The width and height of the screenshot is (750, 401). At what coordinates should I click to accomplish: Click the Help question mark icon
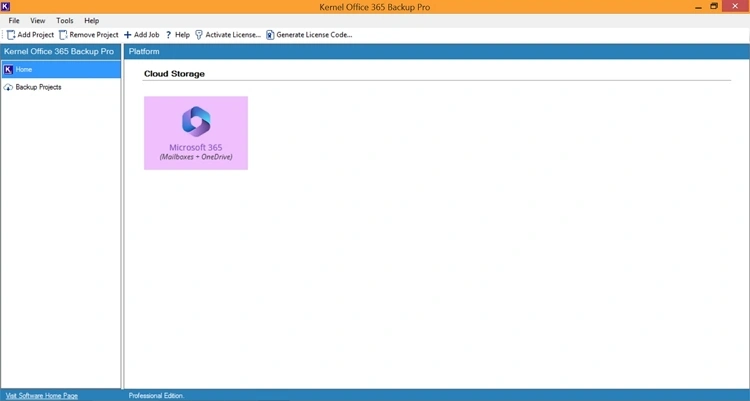[x=168, y=35]
